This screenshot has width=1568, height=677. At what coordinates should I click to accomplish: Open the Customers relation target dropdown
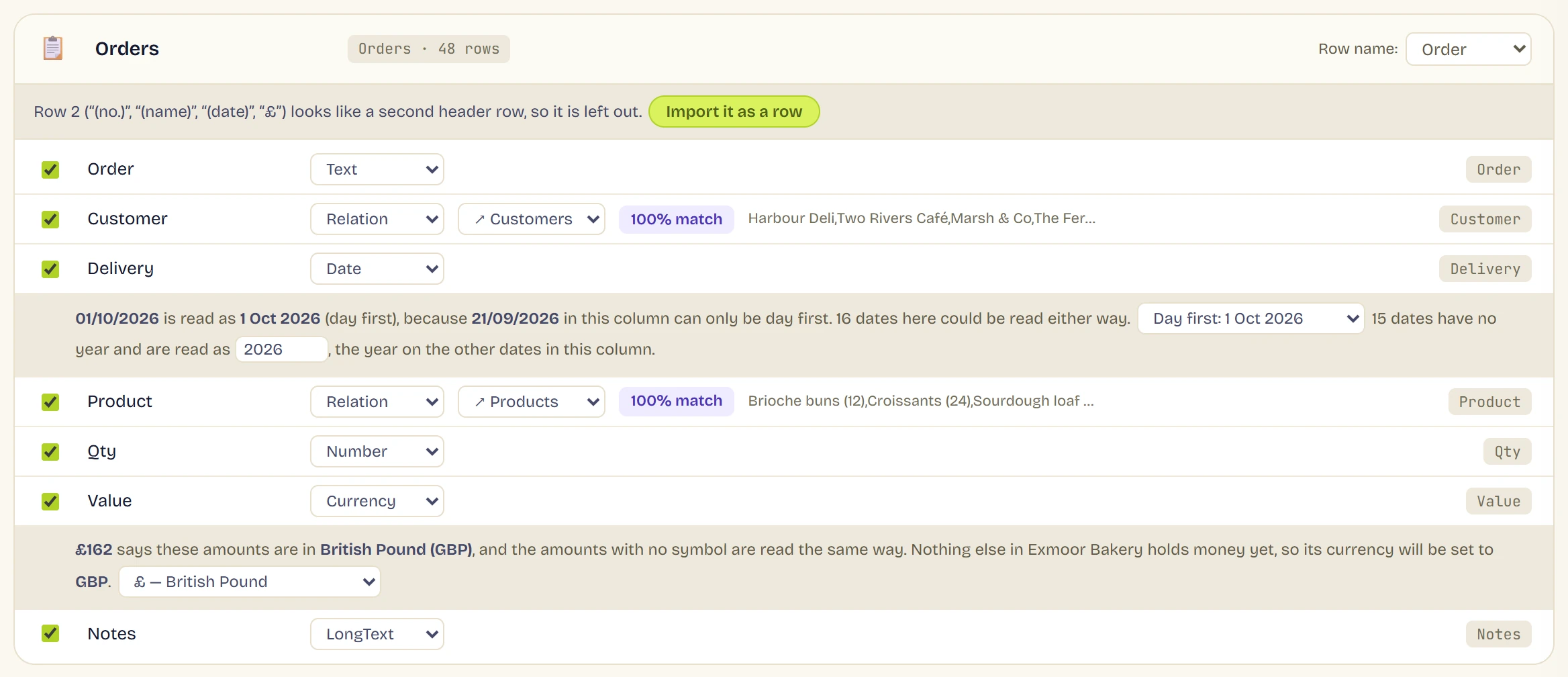tap(532, 219)
